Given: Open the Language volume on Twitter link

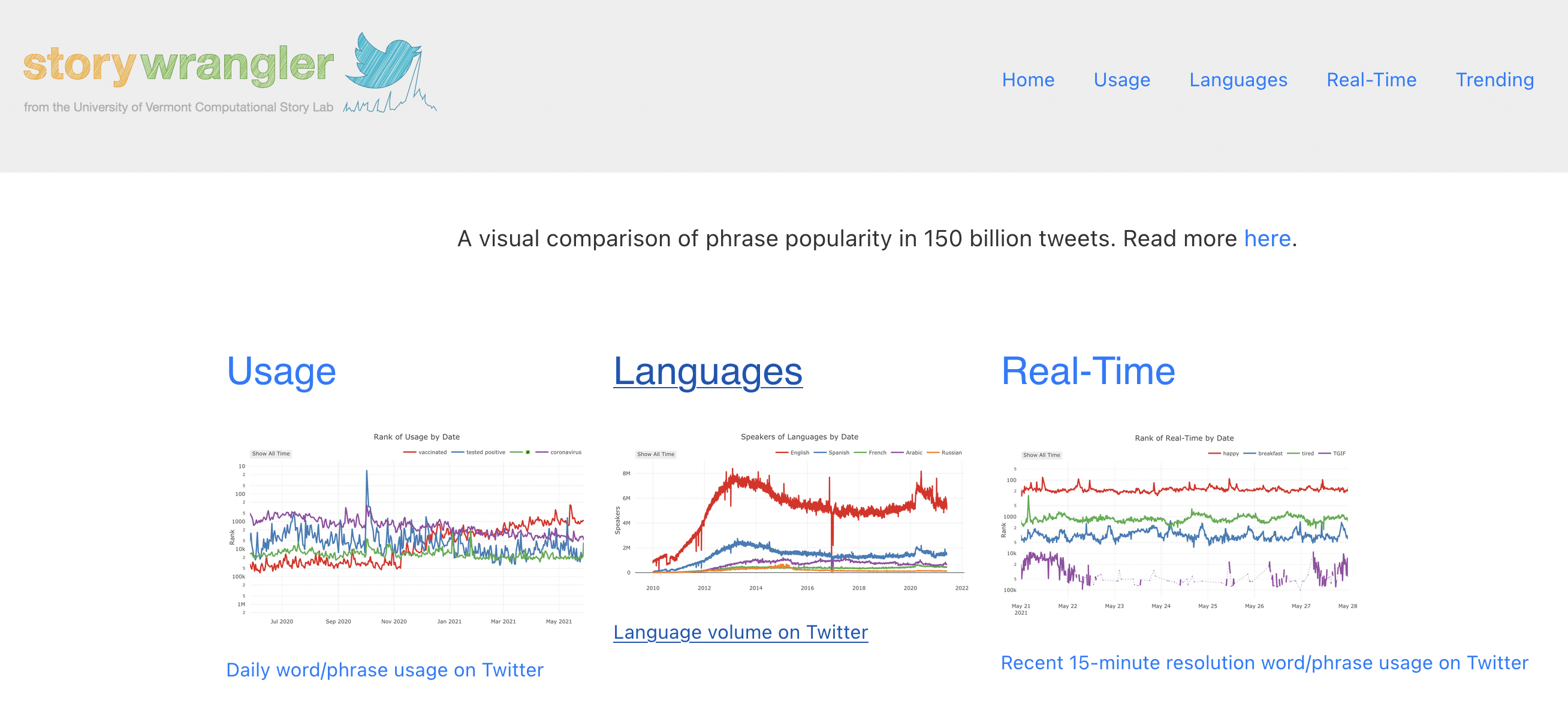Looking at the screenshot, I should point(740,632).
